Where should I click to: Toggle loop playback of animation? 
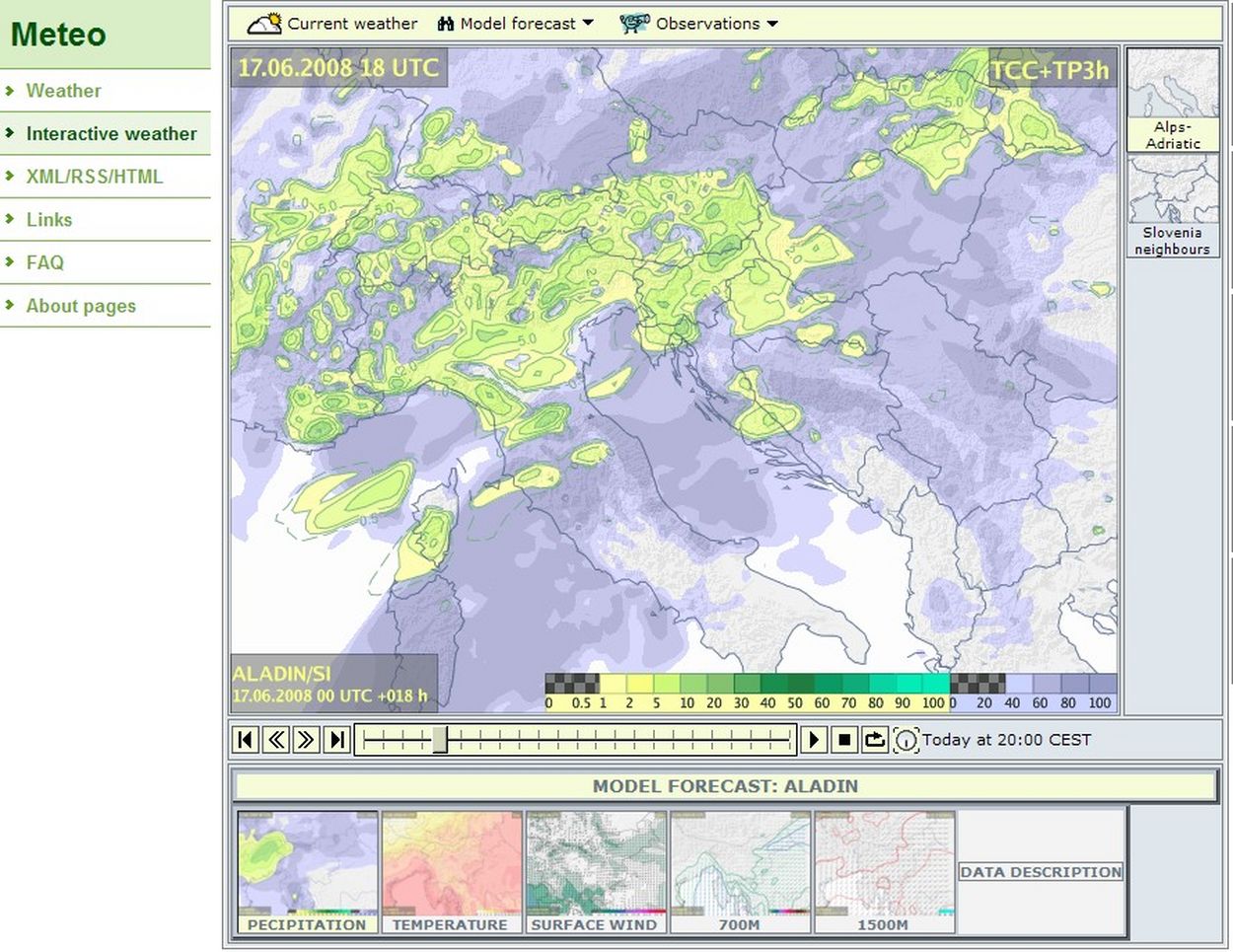[875, 739]
